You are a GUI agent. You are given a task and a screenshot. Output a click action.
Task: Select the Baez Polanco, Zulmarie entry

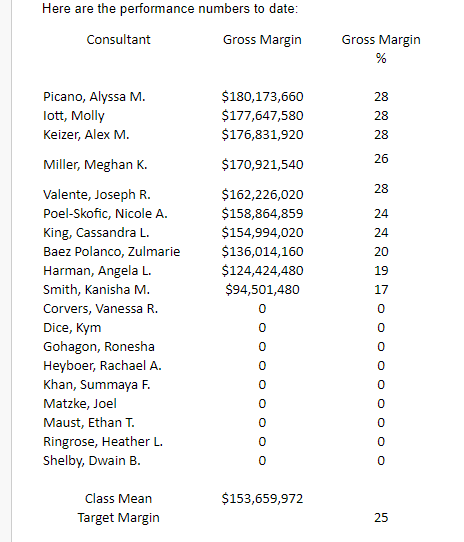(x=111, y=252)
